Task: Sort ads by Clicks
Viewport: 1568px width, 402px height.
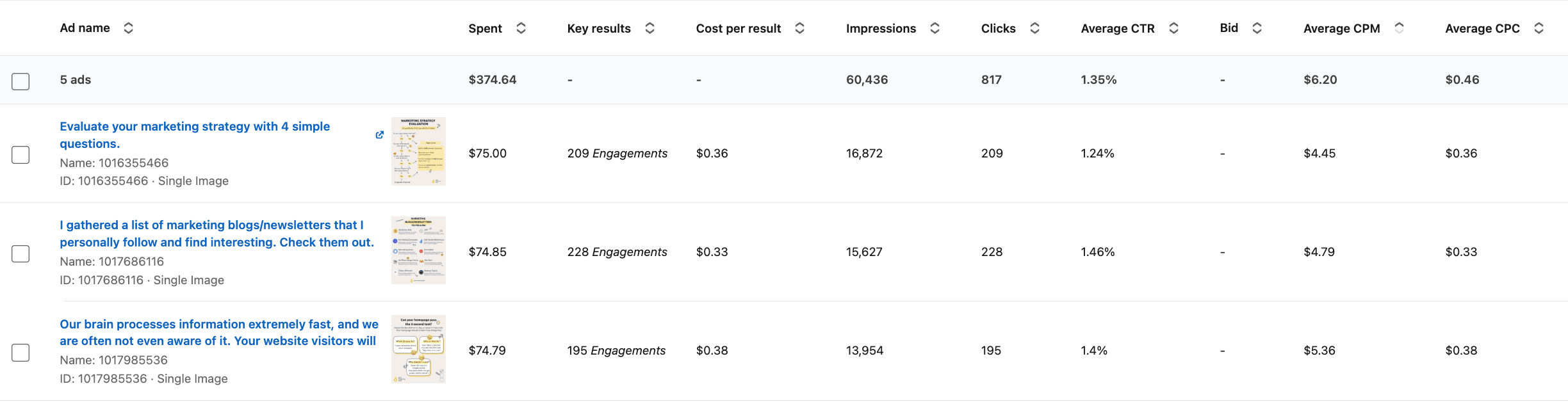Action: (1034, 28)
